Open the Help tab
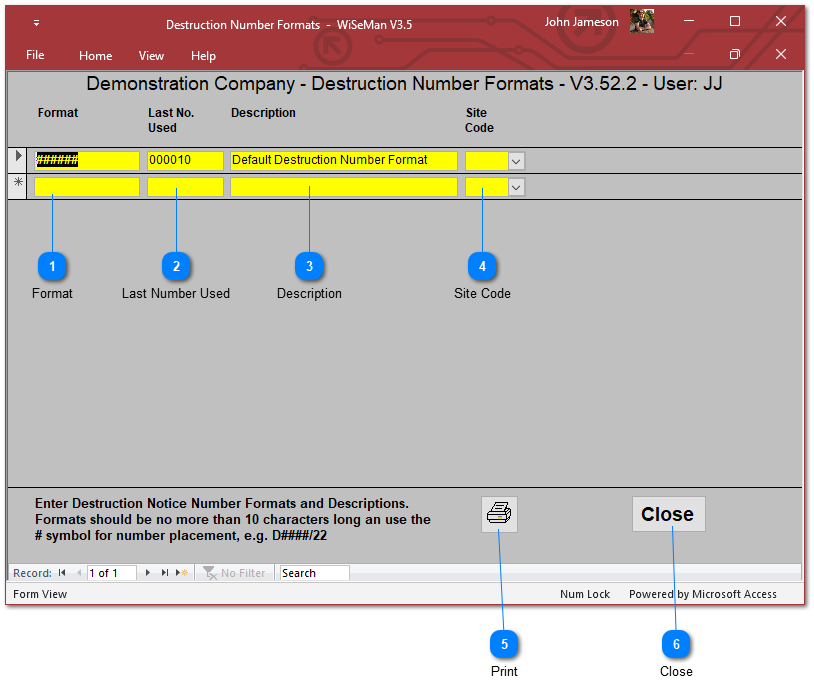The height and width of the screenshot is (695, 814). [x=203, y=56]
